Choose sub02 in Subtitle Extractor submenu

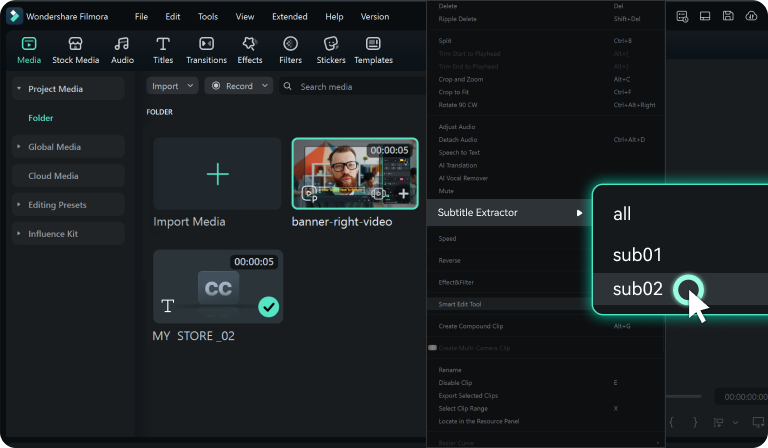pyautogui.click(x=680, y=289)
